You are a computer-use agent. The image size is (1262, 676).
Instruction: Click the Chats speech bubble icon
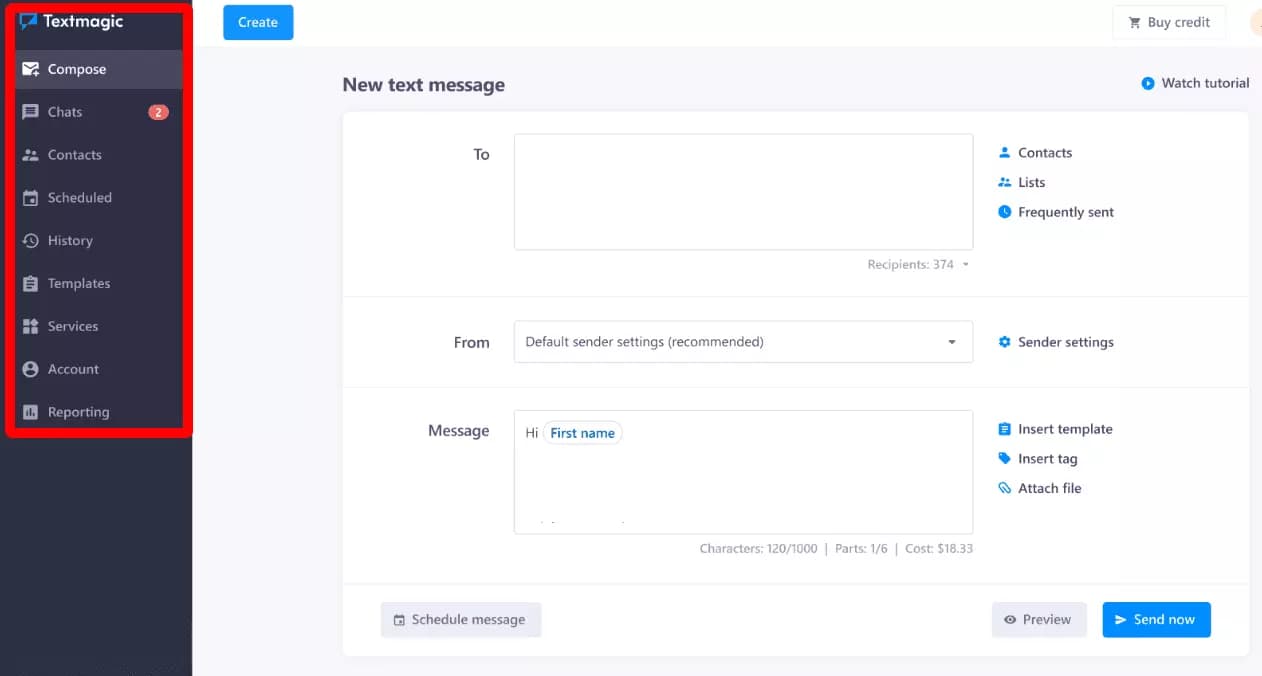pos(31,112)
